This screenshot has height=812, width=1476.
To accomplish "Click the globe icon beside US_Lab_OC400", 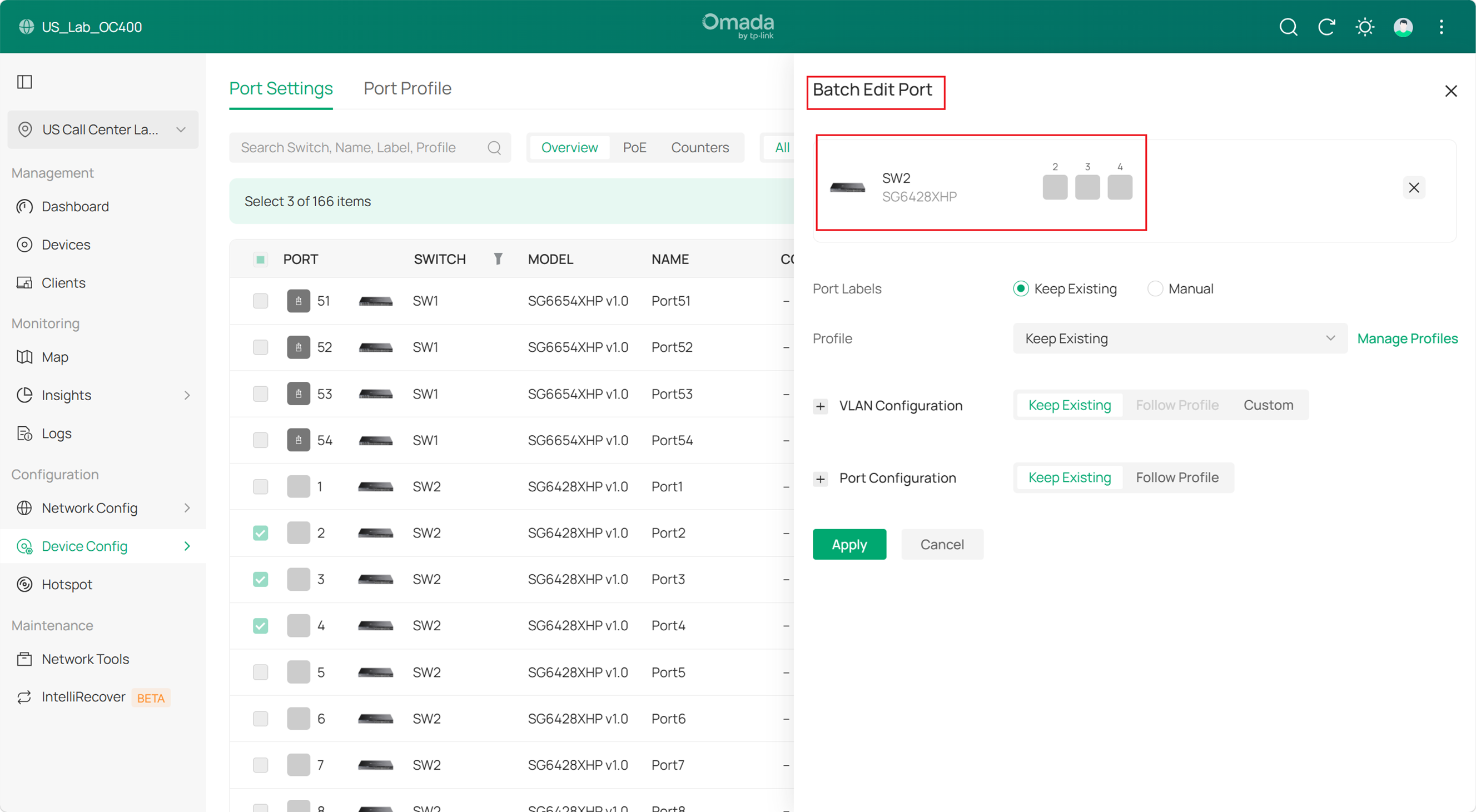I will coord(26,27).
